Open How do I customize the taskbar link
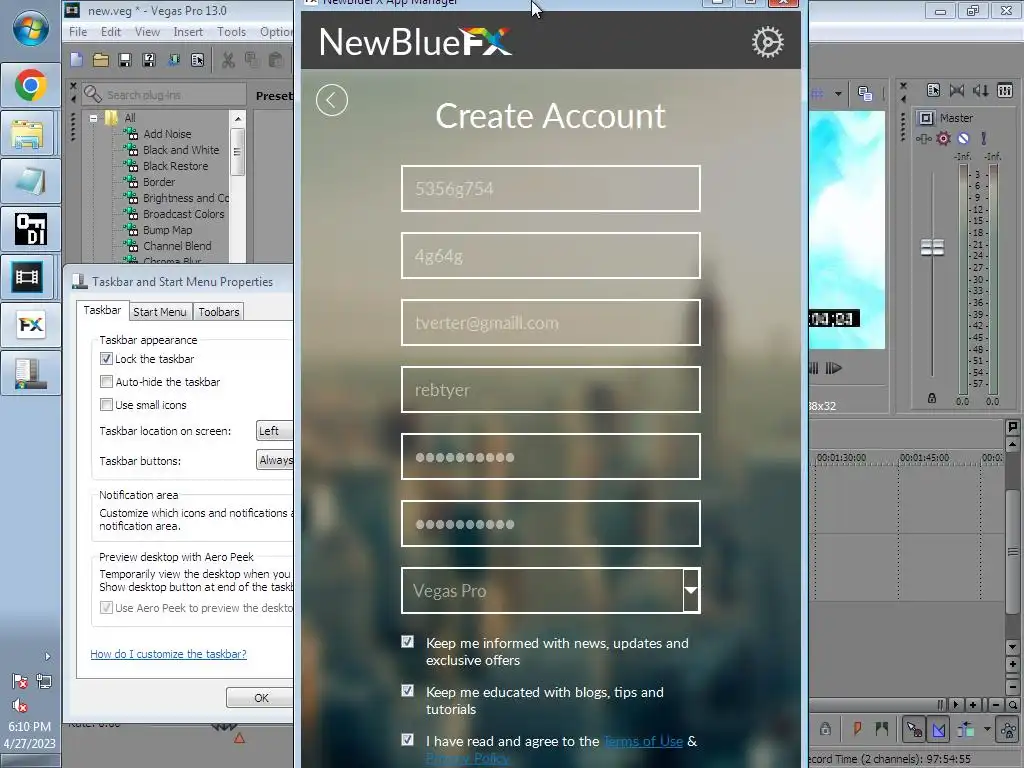The height and width of the screenshot is (768, 1024). (168, 654)
